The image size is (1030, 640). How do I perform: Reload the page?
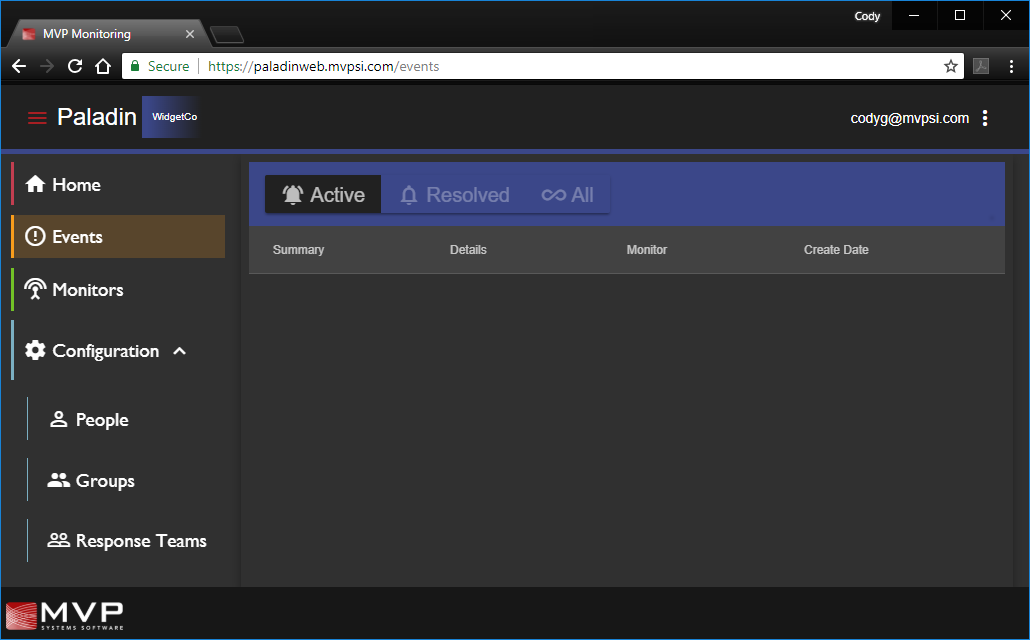74,67
